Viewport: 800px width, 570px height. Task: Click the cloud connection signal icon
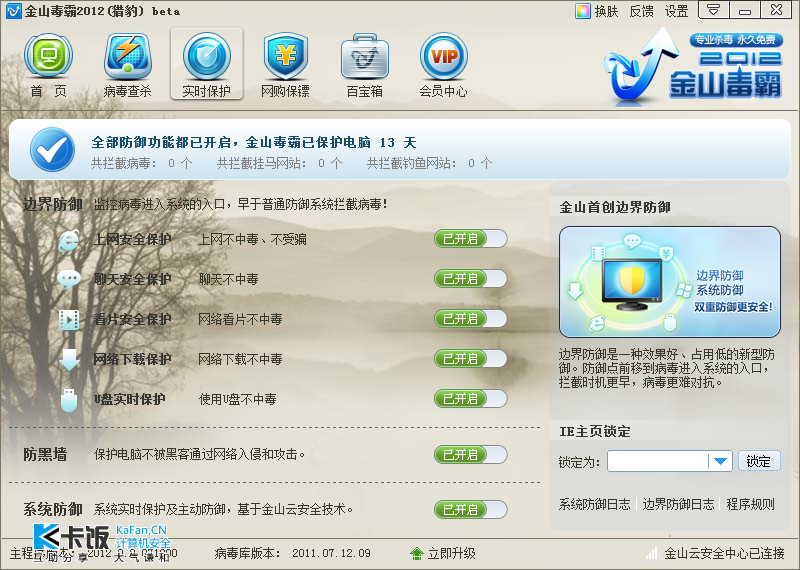(652, 553)
